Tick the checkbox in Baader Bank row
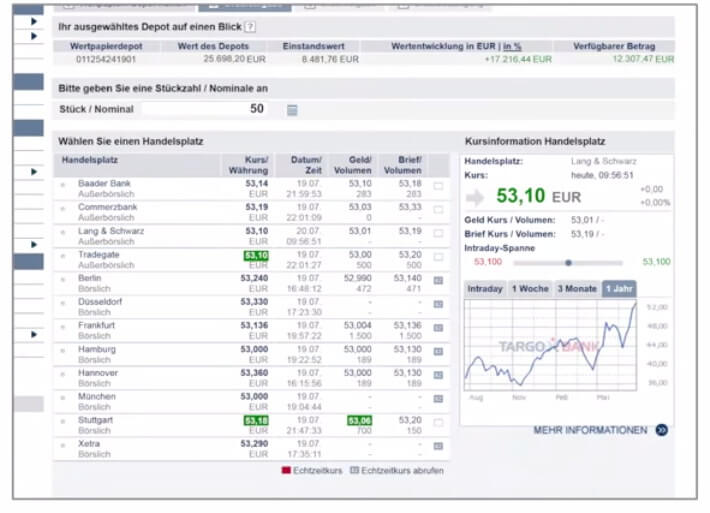Image resolution: width=710 pixels, height=513 pixels. pyautogui.click(x=438, y=186)
